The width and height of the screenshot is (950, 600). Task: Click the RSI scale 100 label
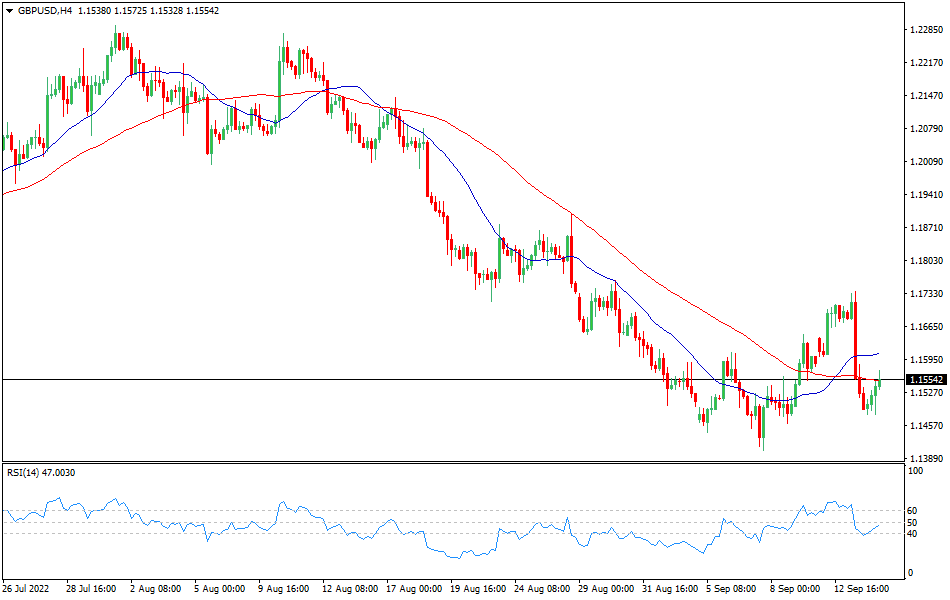coord(914,470)
